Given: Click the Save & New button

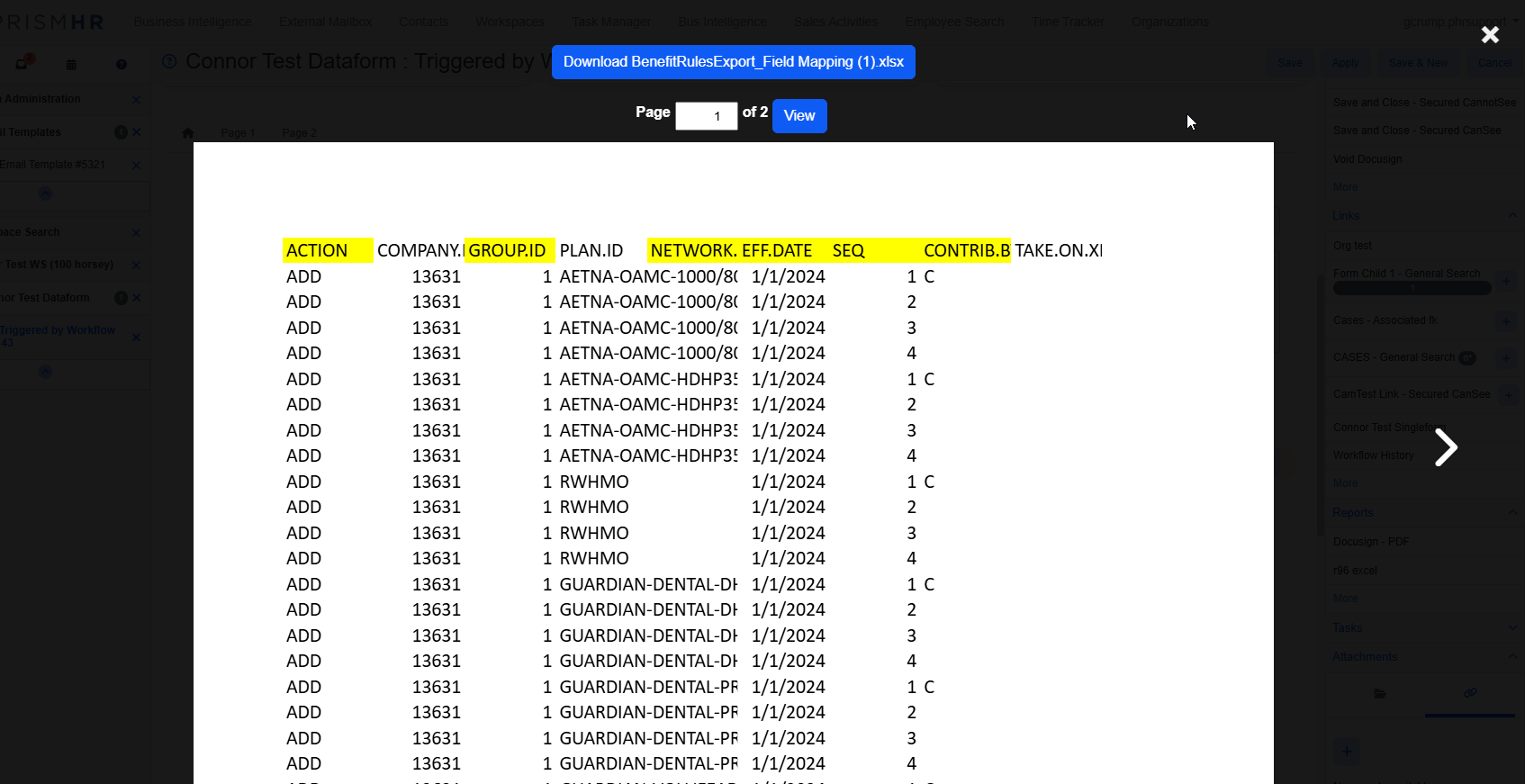Looking at the screenshot, I should [1419, 63].
